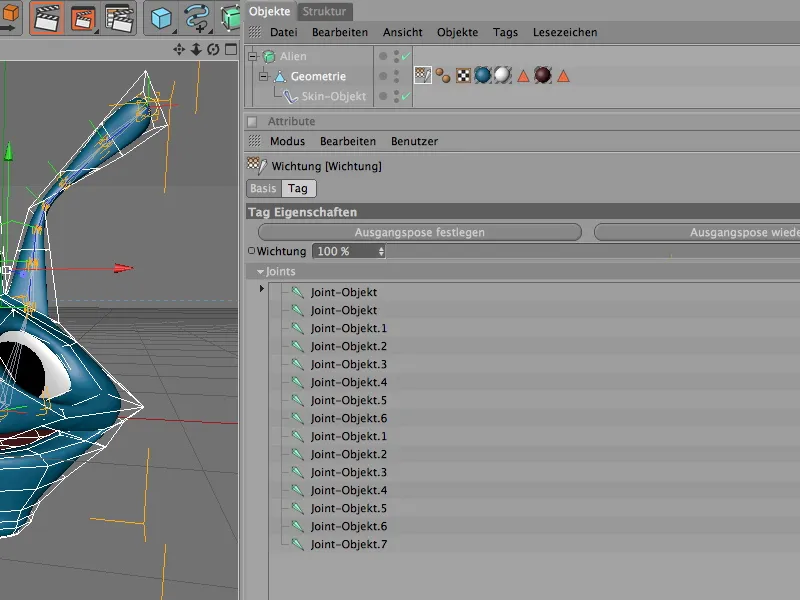Screen dimensions: 800x600
Task: Click the red X-axis arrow in viewport
Action: coord(122,268)
